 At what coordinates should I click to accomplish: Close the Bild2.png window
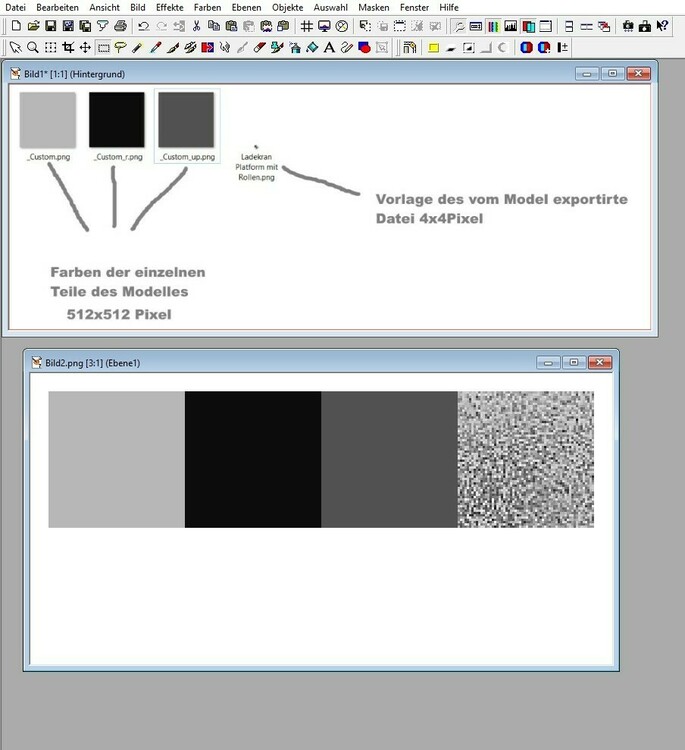tap(600, 363)
